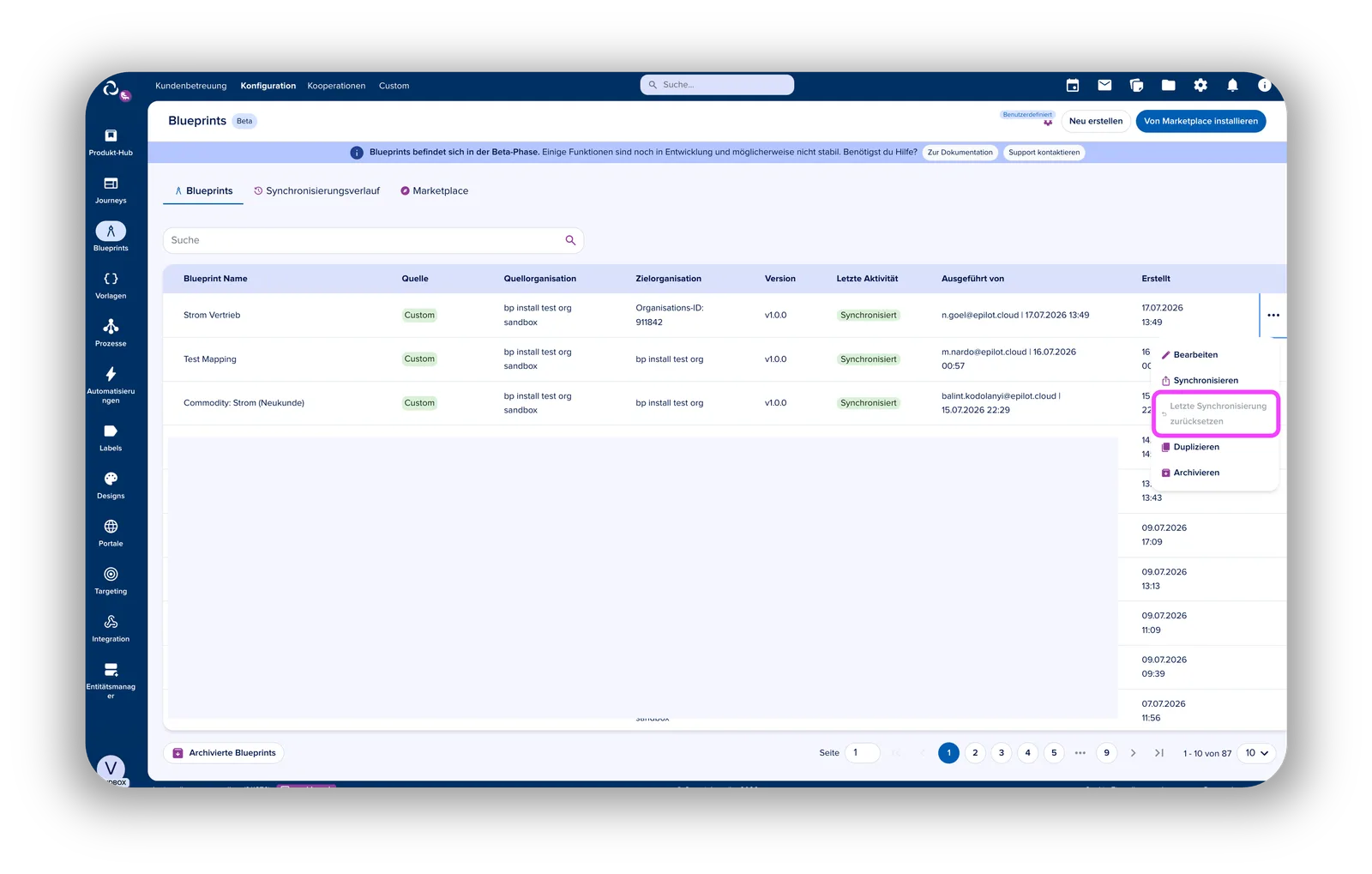Click the Seite page number input
Viewport: 1372px width, 874px height.
(863, 753)
